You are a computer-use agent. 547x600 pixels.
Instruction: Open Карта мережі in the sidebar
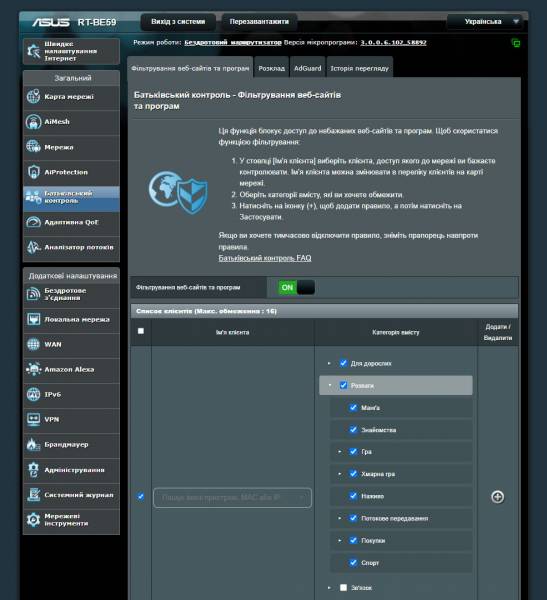click(x=71, y=97)
